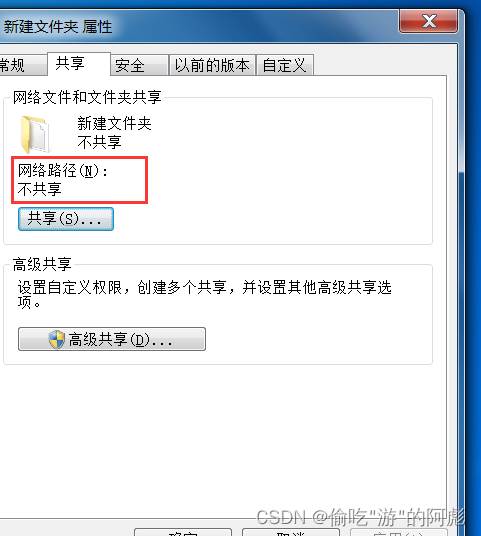Click the 高级共享 group heading

pyautogui.click(x=42, y=265)
